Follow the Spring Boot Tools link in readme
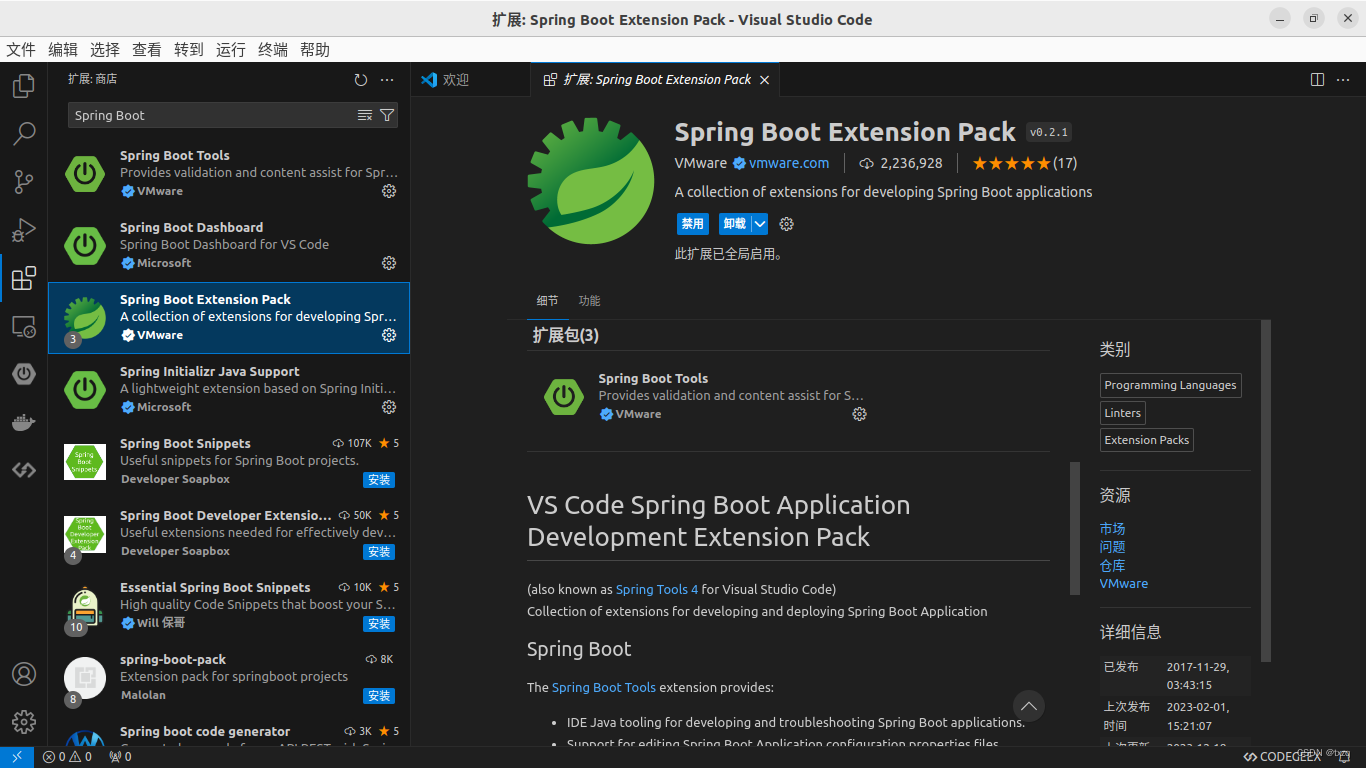 point(604,687)
